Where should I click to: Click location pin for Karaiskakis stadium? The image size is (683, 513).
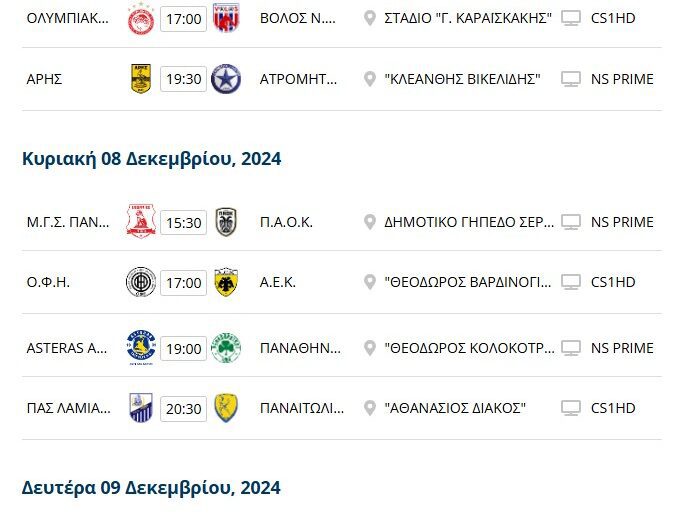370,18
